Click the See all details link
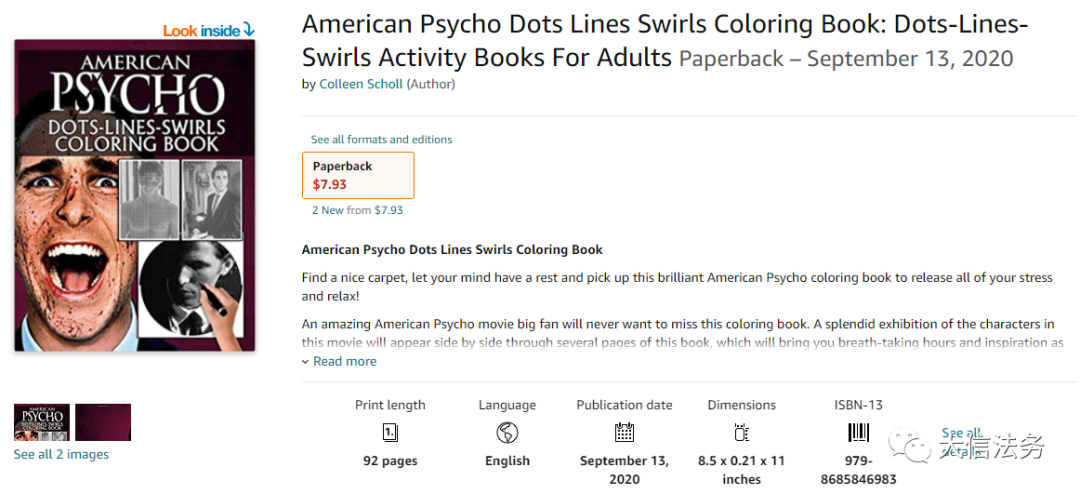 [x=962, y=442]
